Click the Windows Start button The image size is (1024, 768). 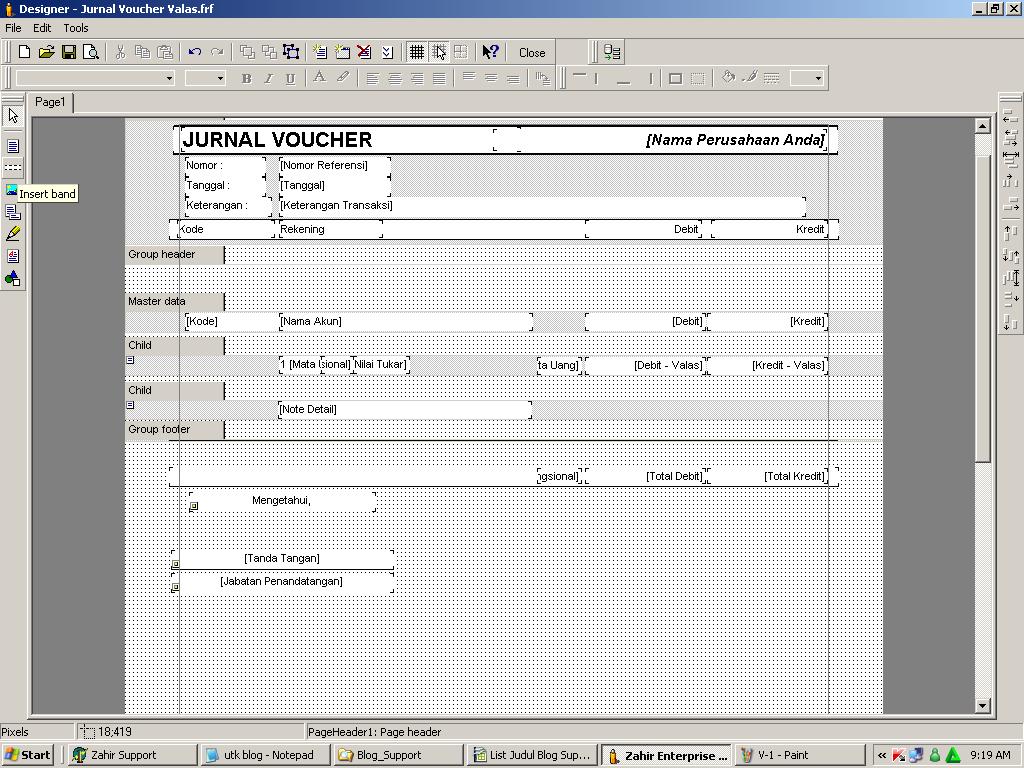(x=28, y=755)
